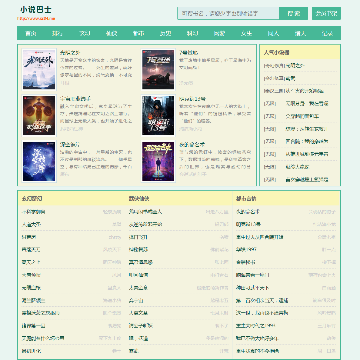Open the 小说巴士 site logo

tap(36, 10)
